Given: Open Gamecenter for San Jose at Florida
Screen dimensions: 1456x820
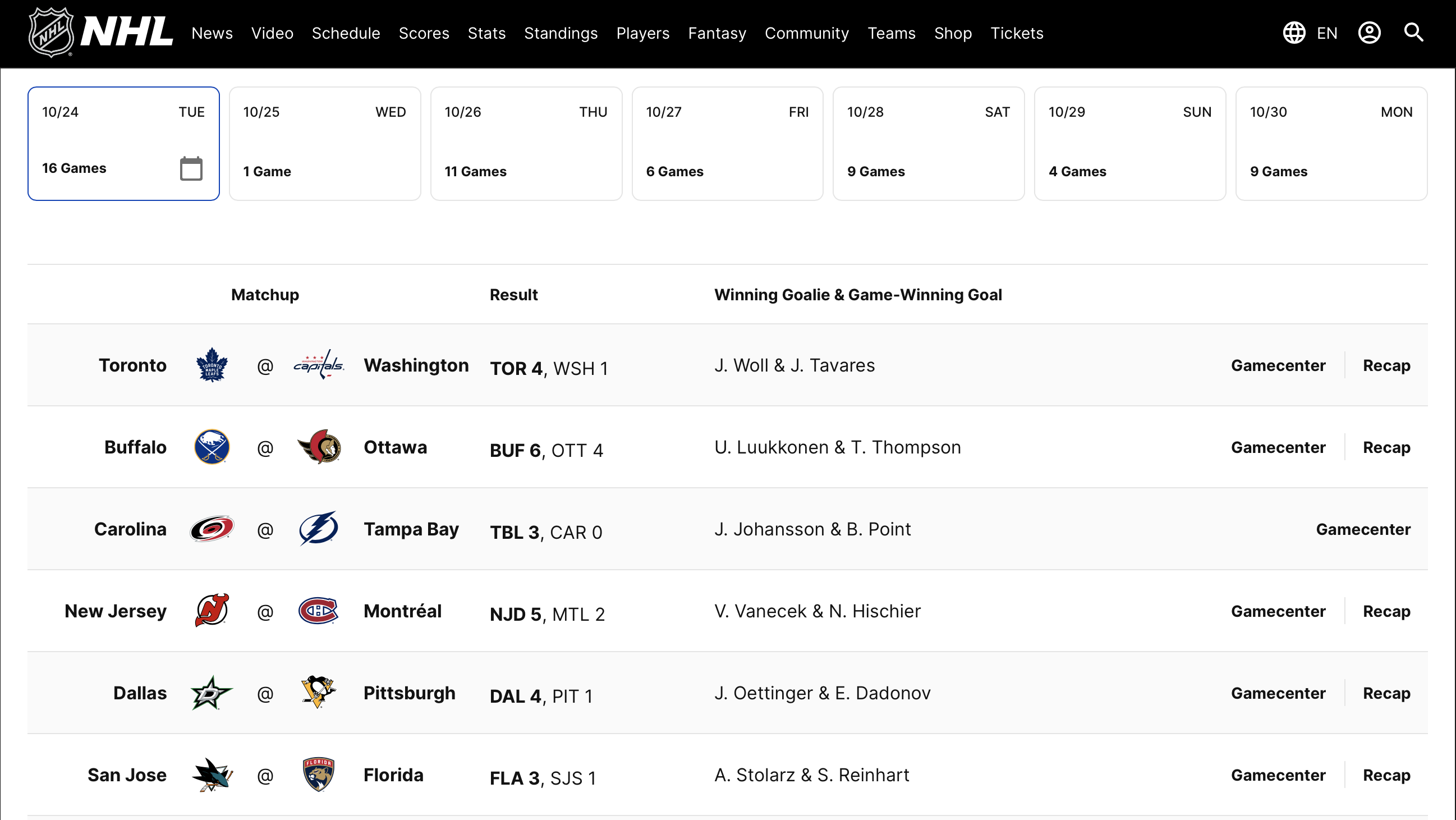Looking at the screenshot, I should coord(1278,775).
